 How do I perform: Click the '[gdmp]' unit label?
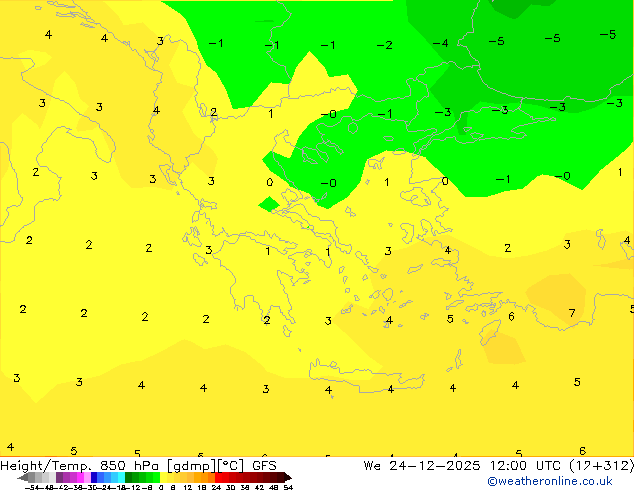192,466
